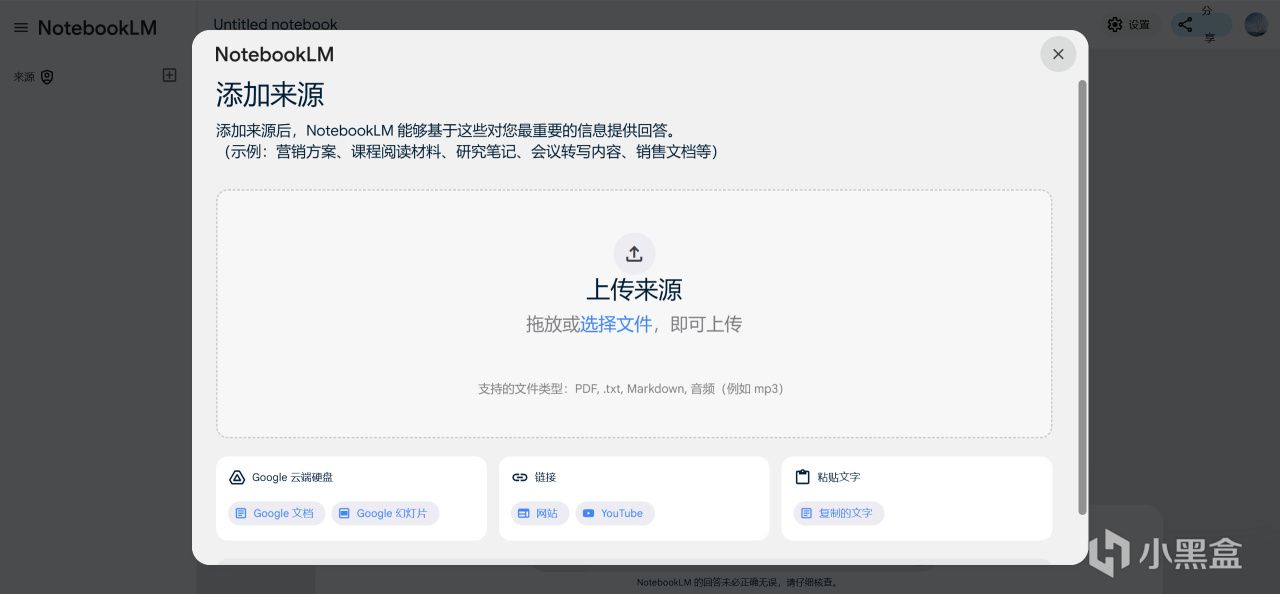The width and height of the screenshot is (1280, 594).
Task: Choose the YouTube source chip
Action: [614, 513]
